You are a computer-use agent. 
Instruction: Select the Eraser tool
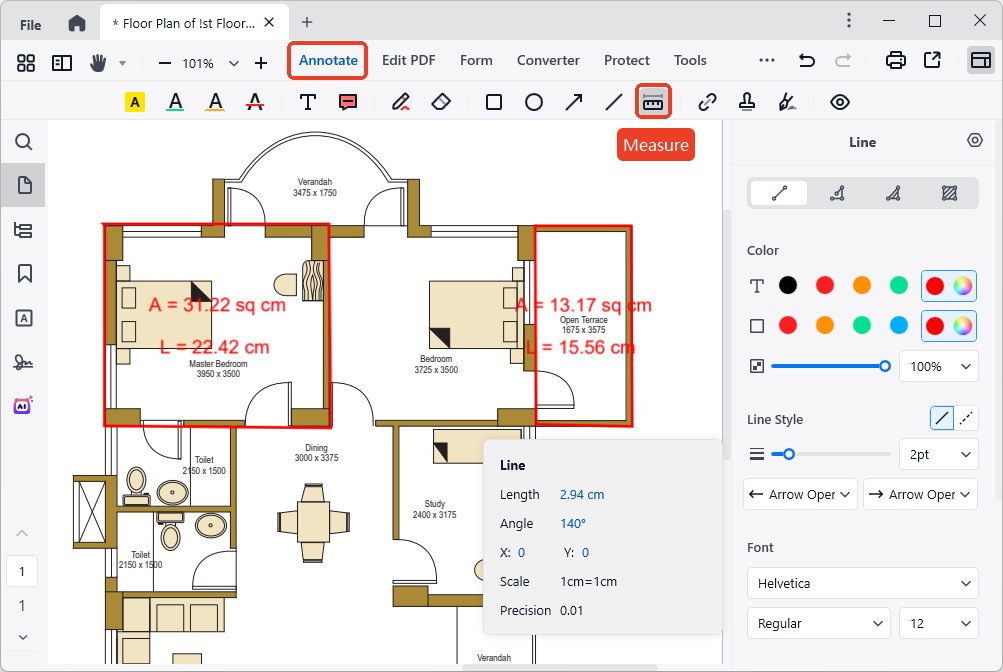pyautogui.click(x=441, y=102)
